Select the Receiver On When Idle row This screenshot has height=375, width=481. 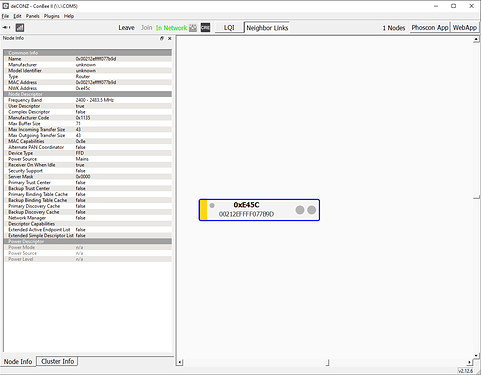(x=88, y=165)
